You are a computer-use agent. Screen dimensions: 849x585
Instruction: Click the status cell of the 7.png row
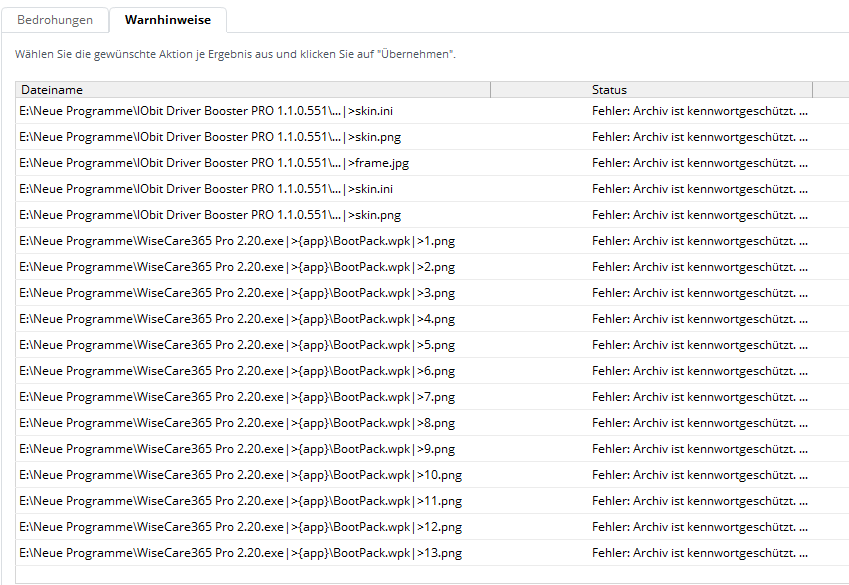(700, 397)
